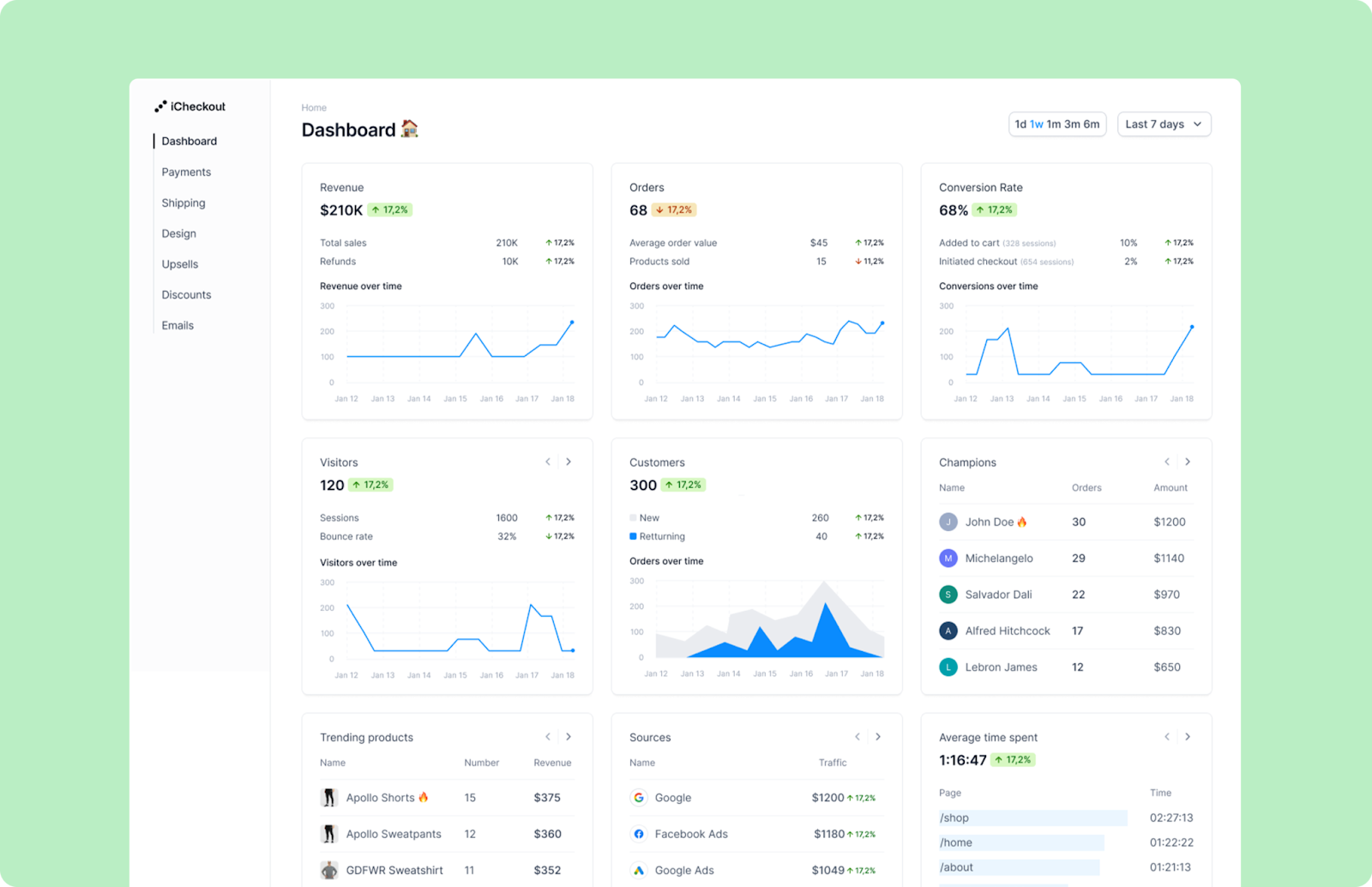Click the Average time spent 17,2% badge
Screen dimensions: 1372x887
tap(1014, 760)
